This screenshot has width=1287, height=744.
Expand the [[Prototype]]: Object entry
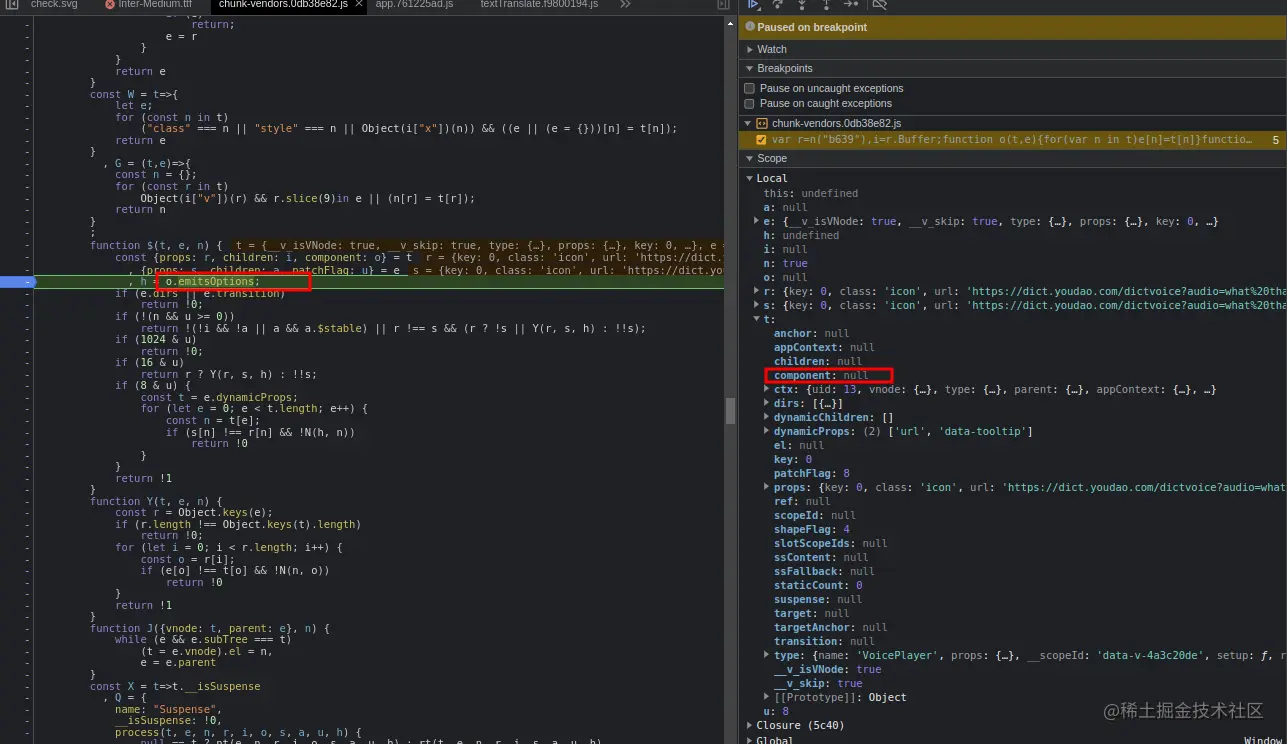coord(767,697)
